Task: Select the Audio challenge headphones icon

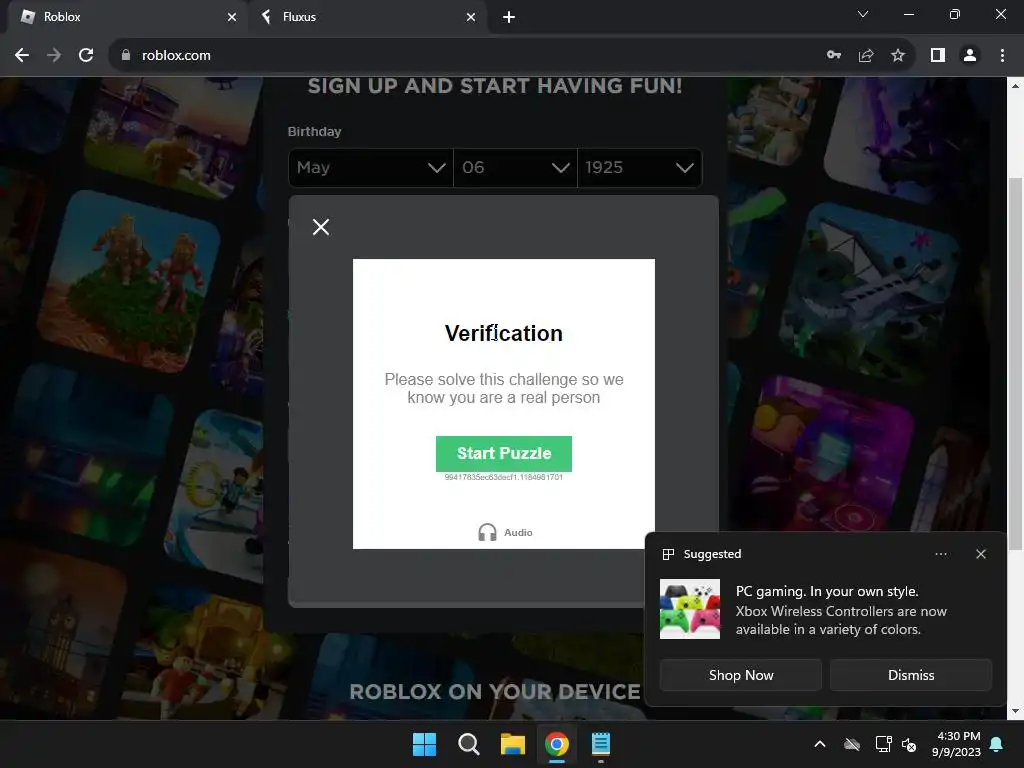Action: click(487, 532)
